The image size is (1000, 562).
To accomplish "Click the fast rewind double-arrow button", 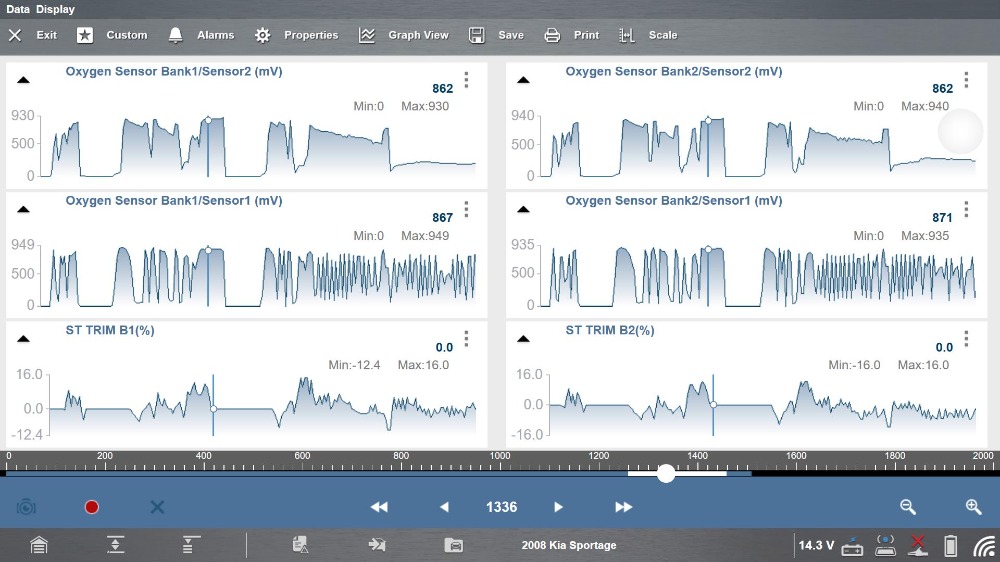I will click(379, 507).
